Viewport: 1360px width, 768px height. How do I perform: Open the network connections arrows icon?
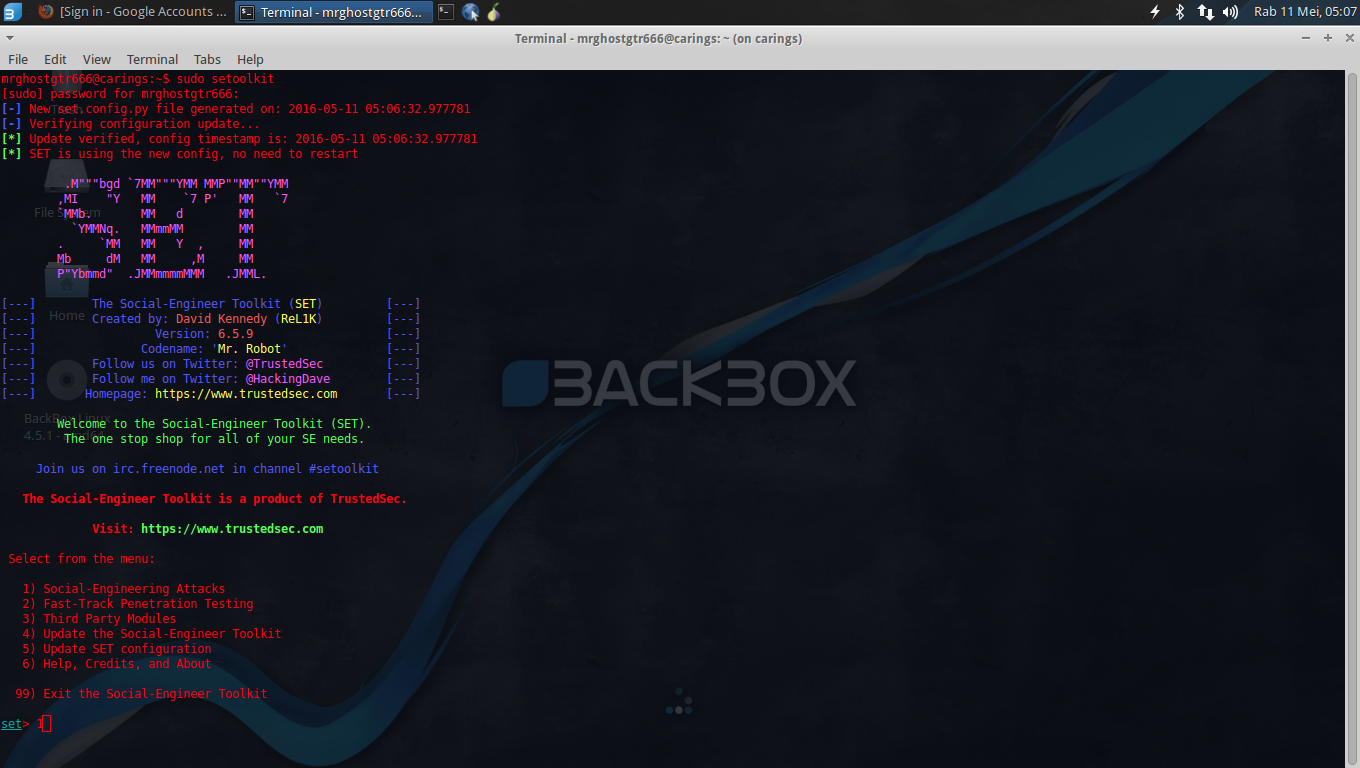pos(1205,12)
